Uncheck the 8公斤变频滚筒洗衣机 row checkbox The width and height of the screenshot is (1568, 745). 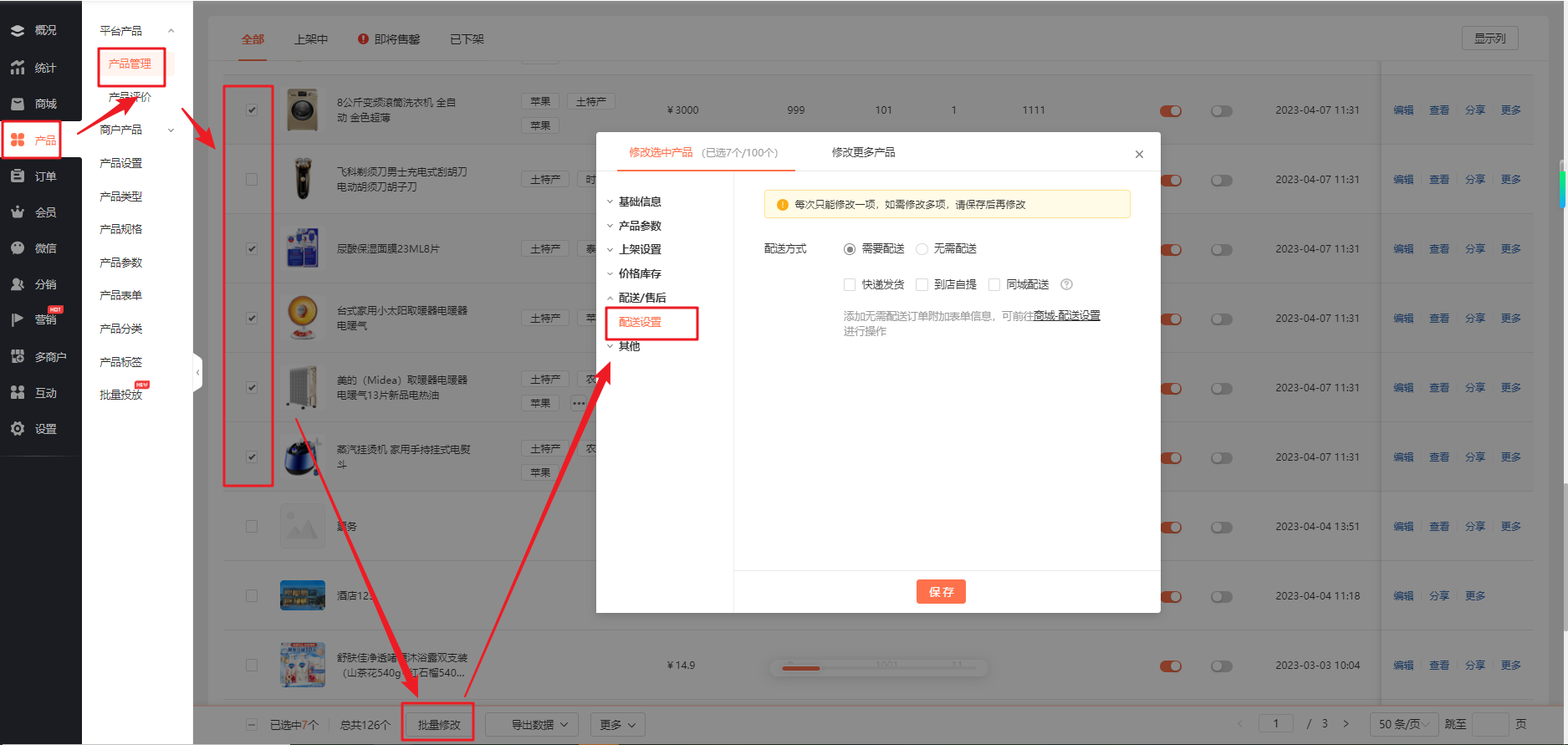[252, 110]
